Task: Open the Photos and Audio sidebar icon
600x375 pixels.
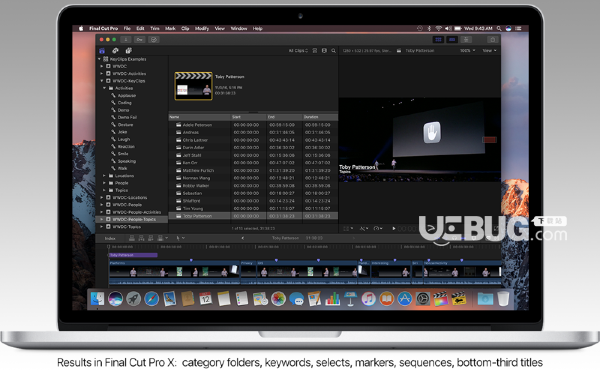Action: [115, 51]
